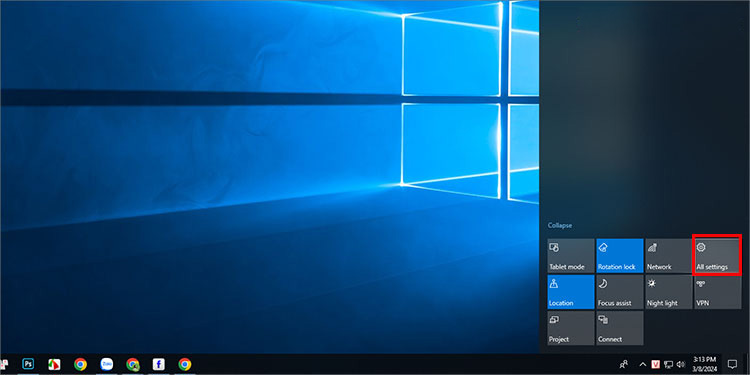This screenshot has height=375, width=750.
Task: Open the Connect wireless display tile
Action: [619, 328]
